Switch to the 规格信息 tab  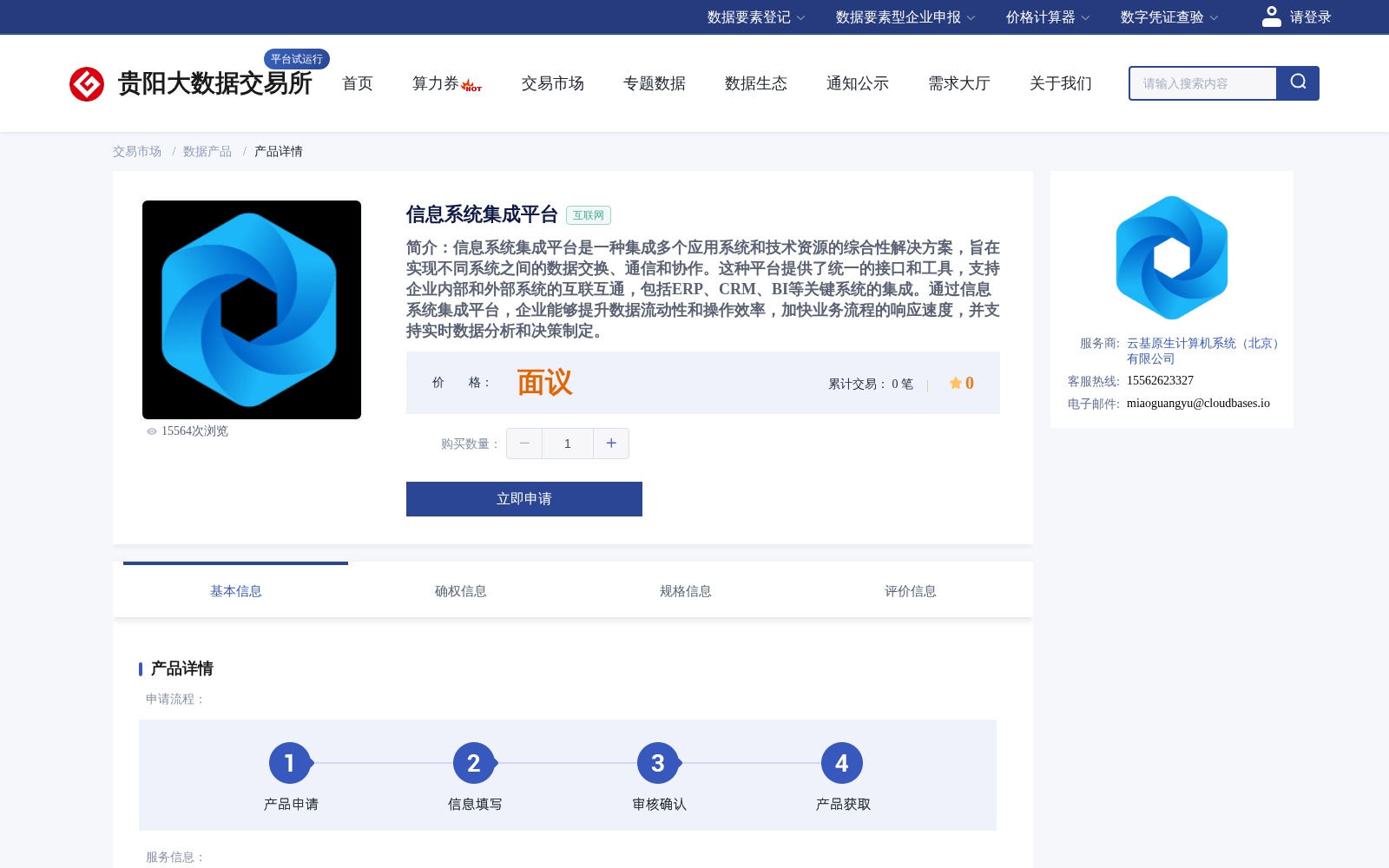click(686, 591)
